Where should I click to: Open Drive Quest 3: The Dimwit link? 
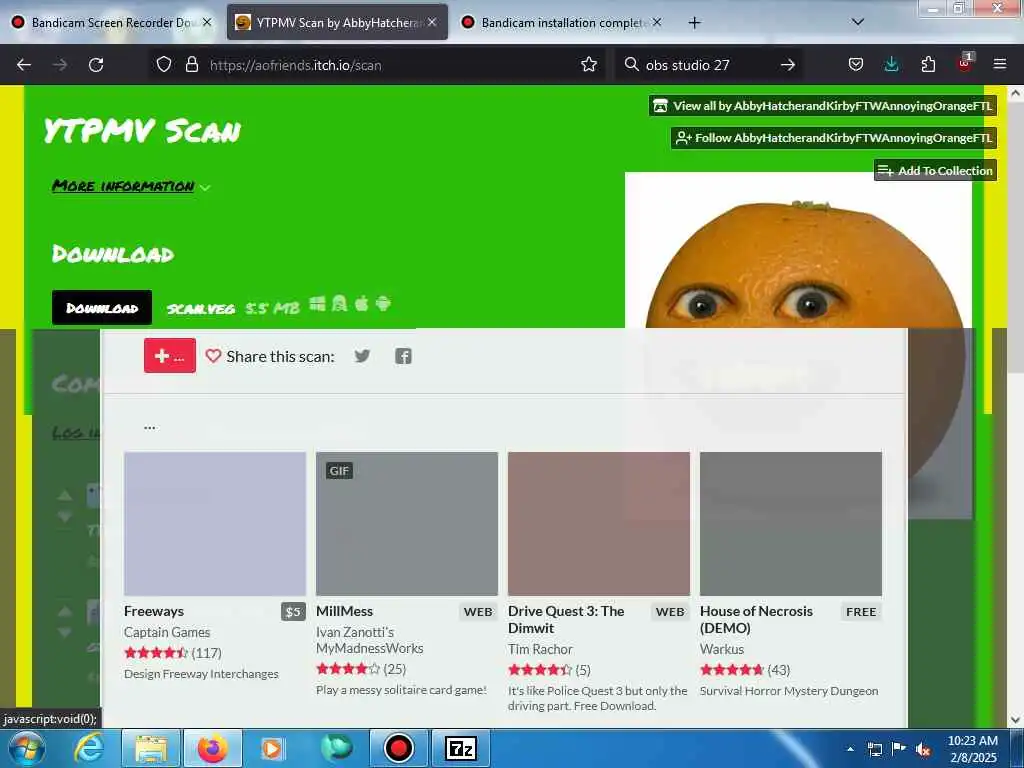click(566, 620)
